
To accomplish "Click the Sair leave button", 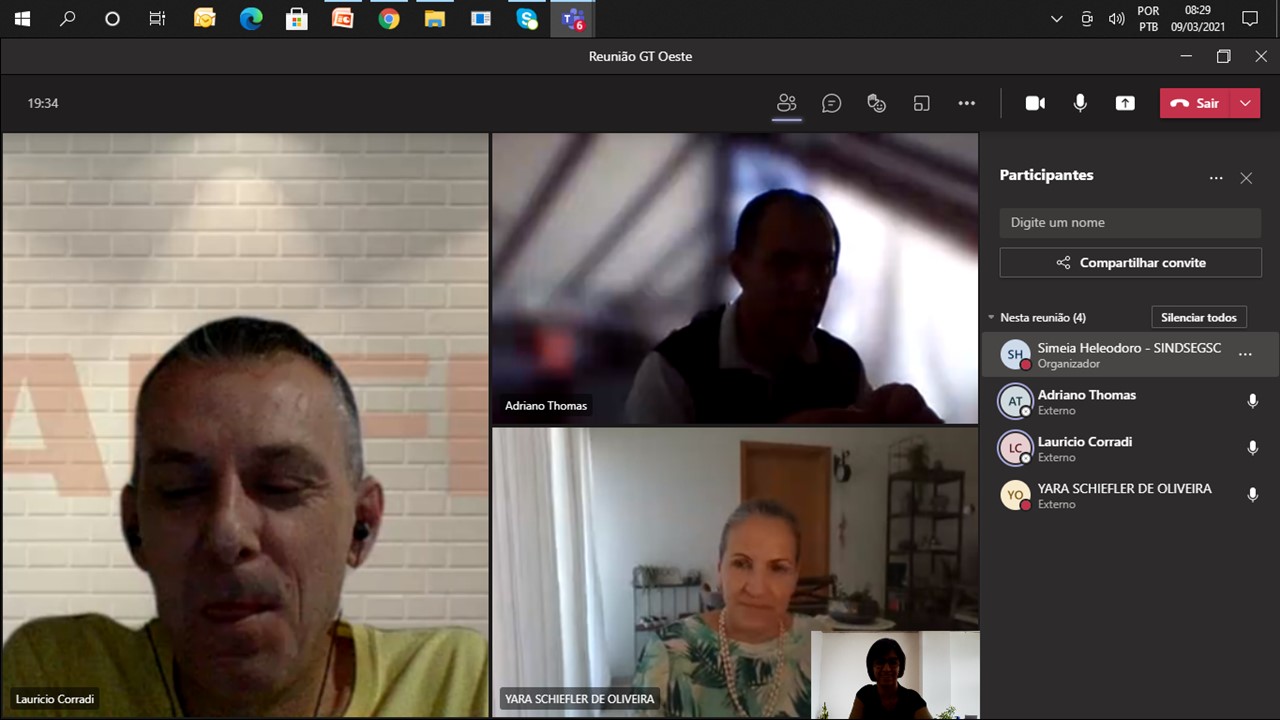I will pyautogui.click(x=1196, y=103).
